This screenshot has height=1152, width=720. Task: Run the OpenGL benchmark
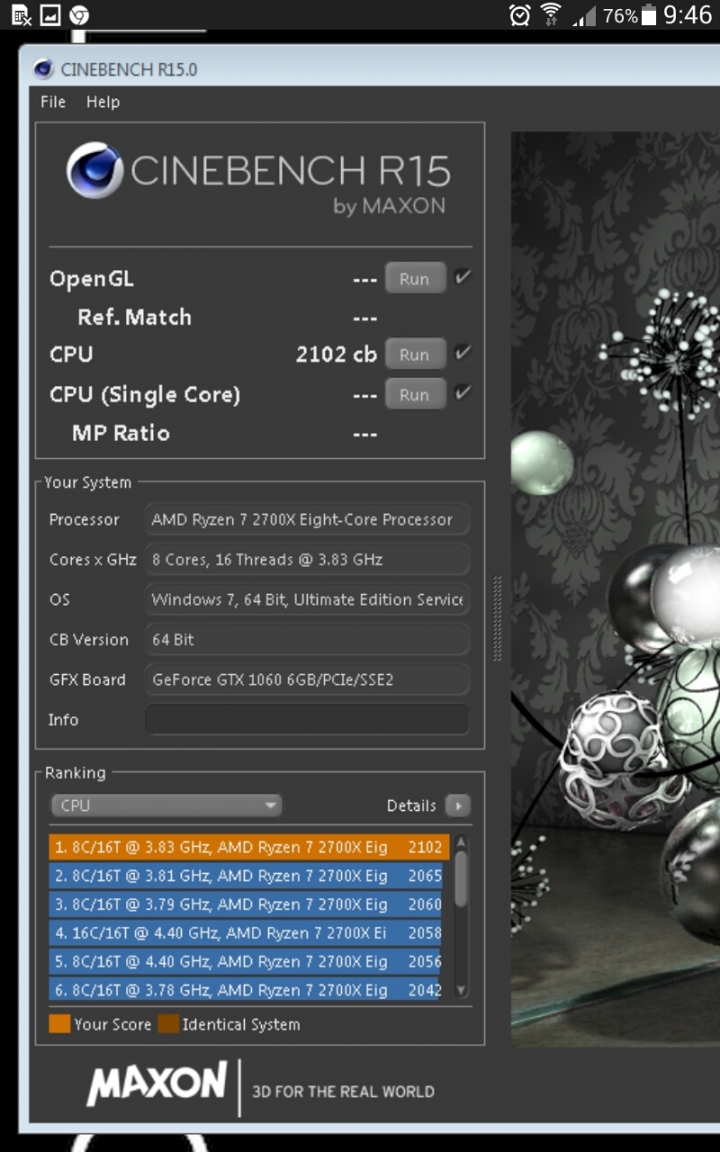(415, 278)
